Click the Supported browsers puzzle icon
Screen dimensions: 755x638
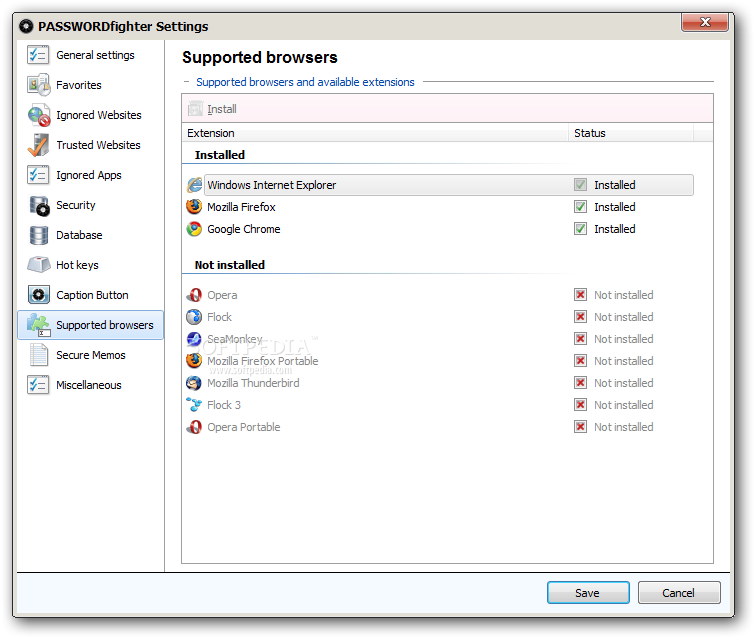coord(39,325)
